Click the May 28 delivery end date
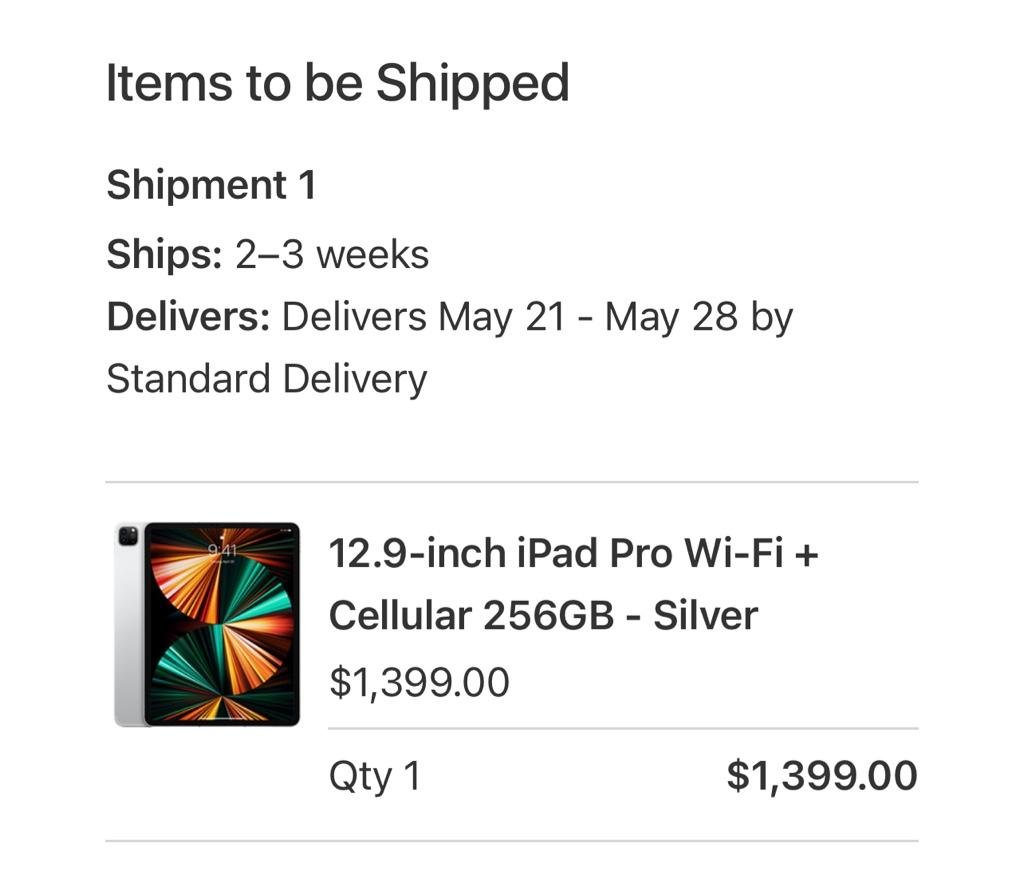Screen dimensions: 1024x887 [x=671, y=318]
